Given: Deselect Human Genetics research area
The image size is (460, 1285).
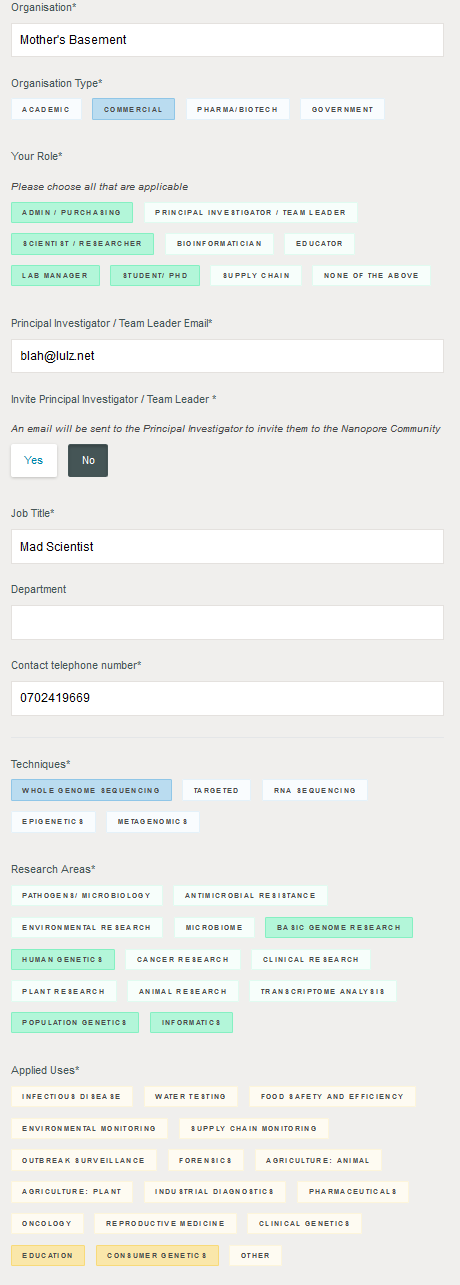Looking at the screenshot, I should click(x=63, y=959).
